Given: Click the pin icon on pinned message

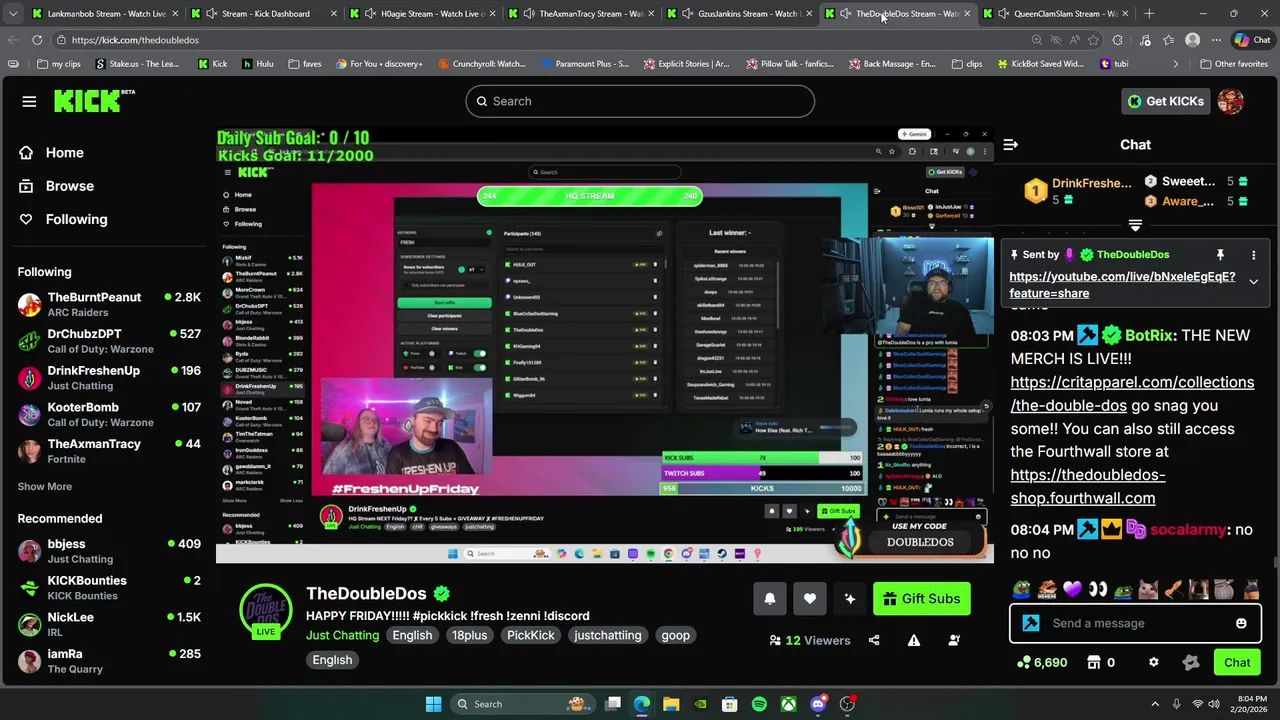Looking at the screenshot, I should pyautogui.click(x=1220, y=255).
